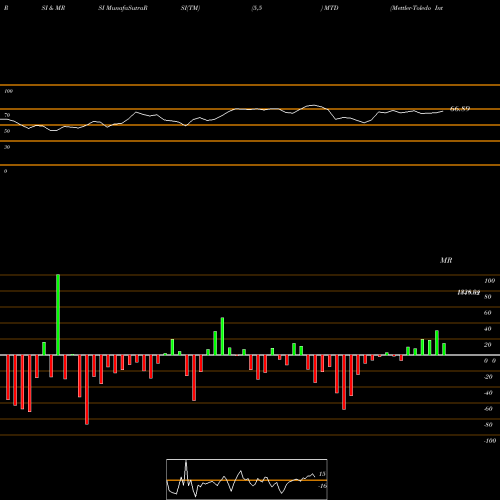Click the RSI axis label 30
500x500 pixels.
point(7,147)
